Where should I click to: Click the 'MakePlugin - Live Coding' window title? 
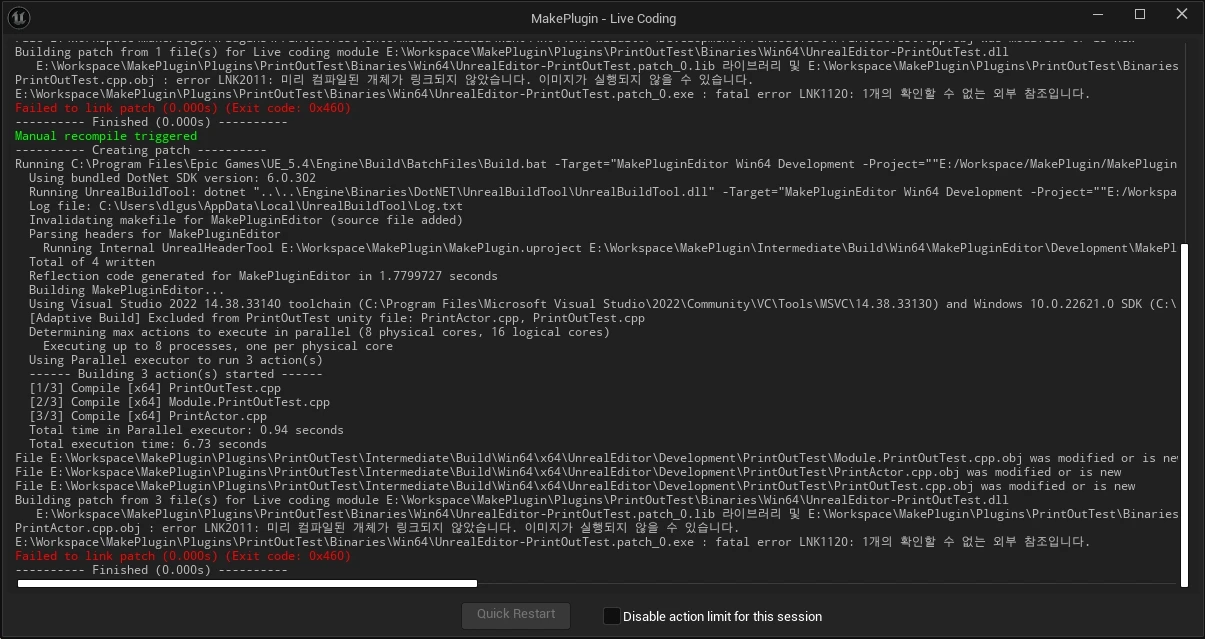[x=603, y=18]
